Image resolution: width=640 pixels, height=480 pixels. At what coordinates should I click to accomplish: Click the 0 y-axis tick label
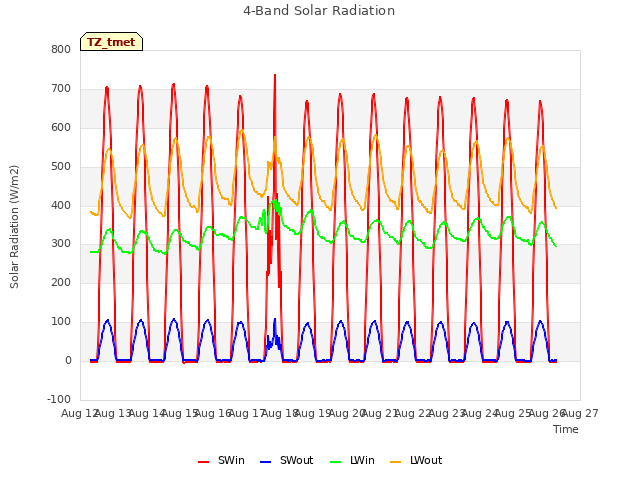(x=68, y=360)
